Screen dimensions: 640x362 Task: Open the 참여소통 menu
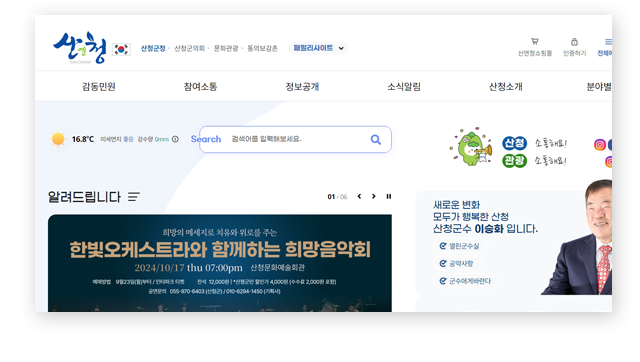coord(200,87)
